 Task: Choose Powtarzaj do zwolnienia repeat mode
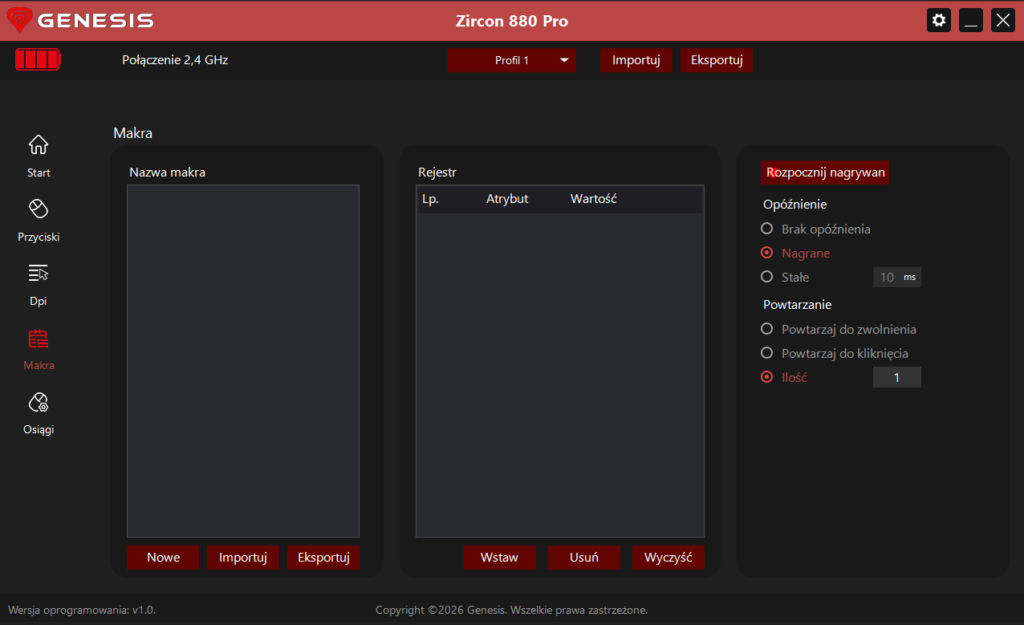coord(839,329)
